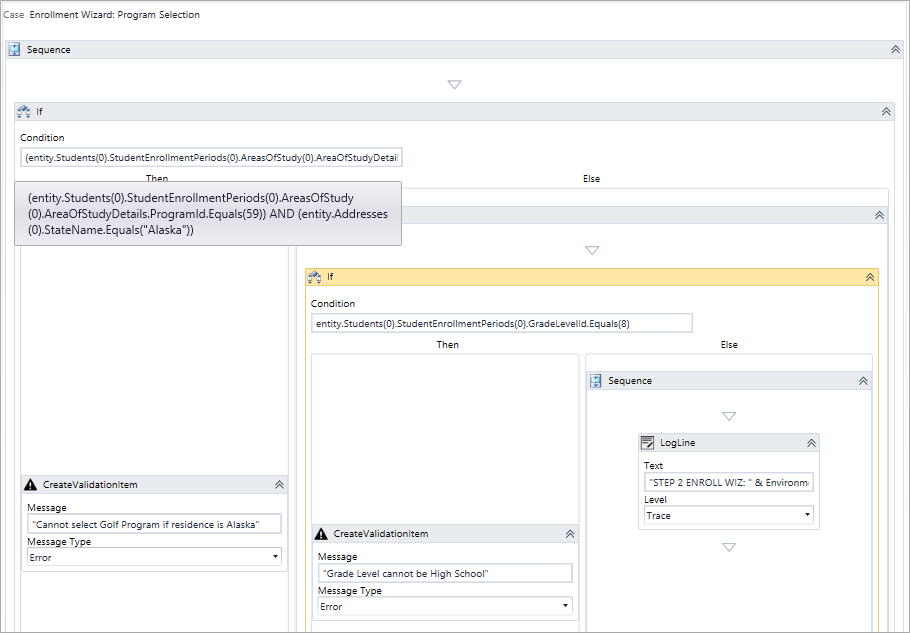Collapse the nested If activity
Image resolution: width=910 pixels, height=633 pixels.
pos(871,276)
